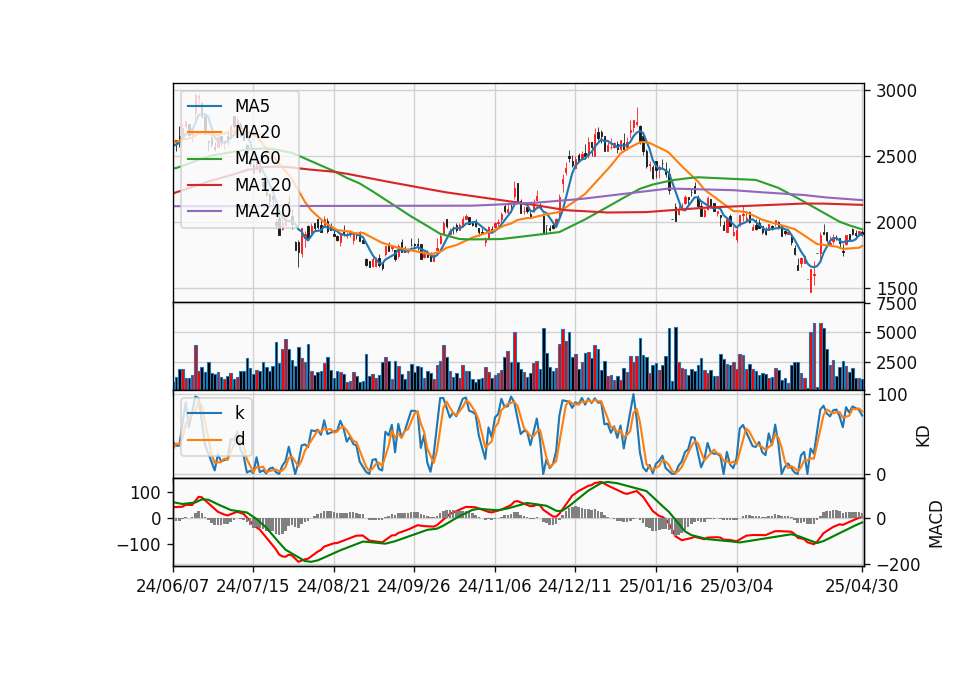Click the purple MA240 legend line sample
The height and width of the screenshot is (690, 960).
click(204, 211)
